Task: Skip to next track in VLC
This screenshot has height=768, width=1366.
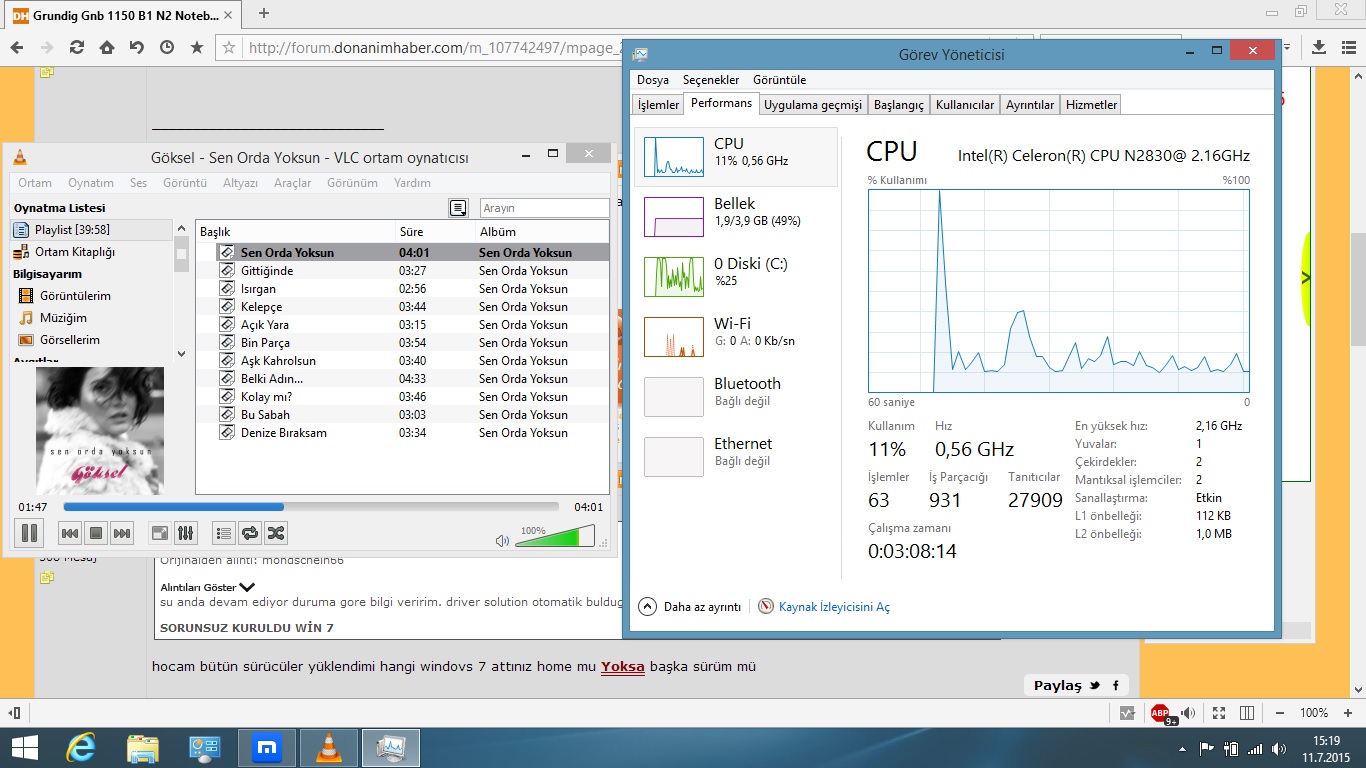Action: [x=122, y=534]
